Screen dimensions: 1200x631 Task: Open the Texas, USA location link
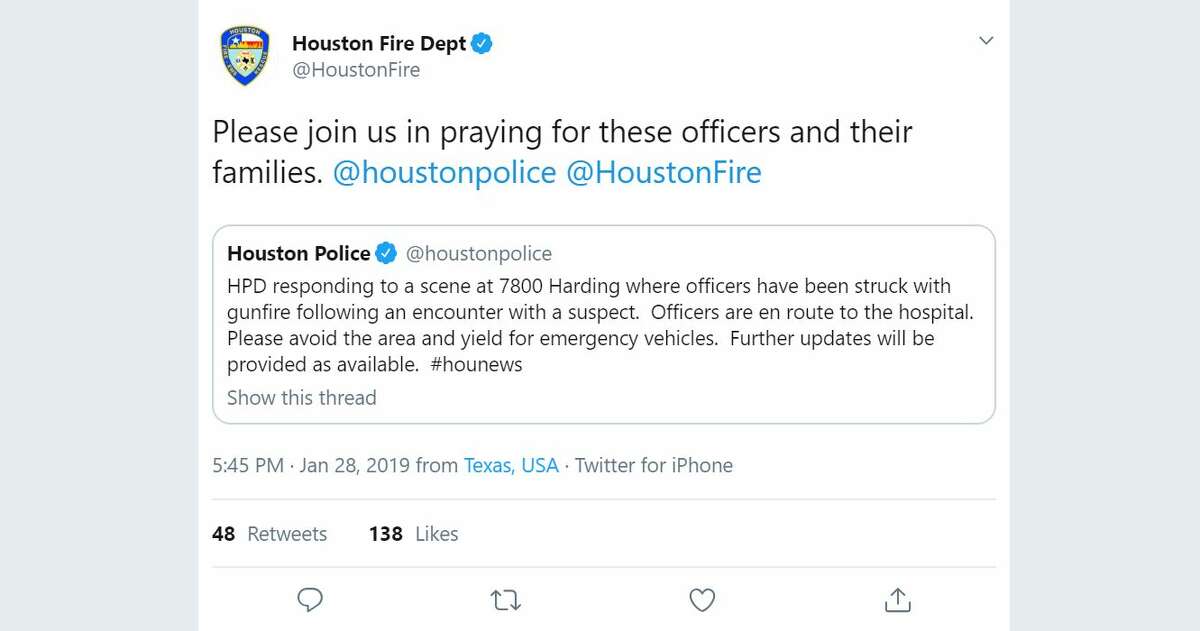pyautogui.click(x=511, y=465)
